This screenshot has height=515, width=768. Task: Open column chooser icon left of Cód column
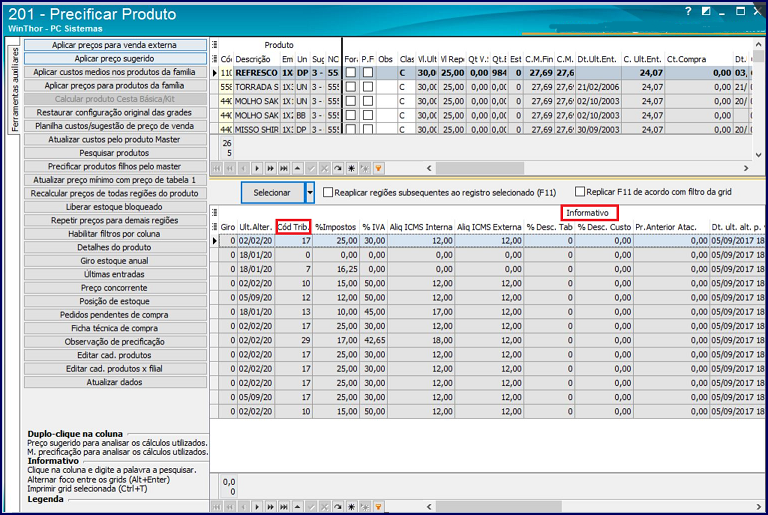tap(215, 59)
